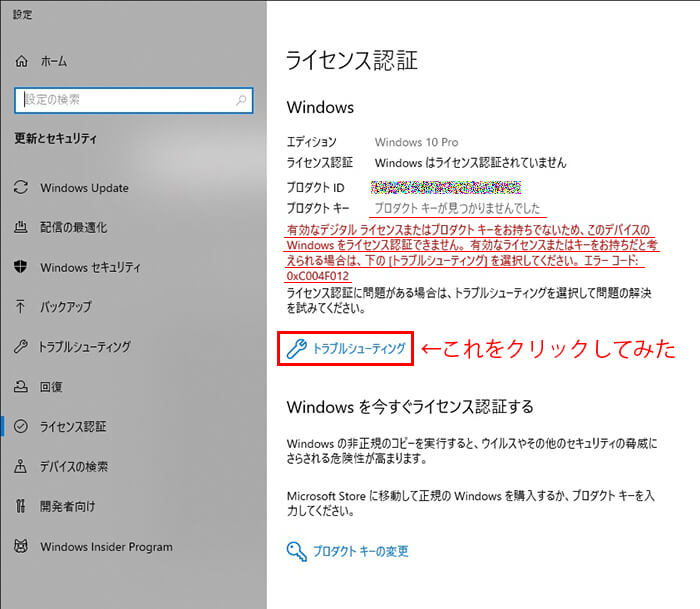Viewport: 700px width, 609px height.
Task: Click 'Windows を今すぐライセンス認証する' heading
Action: click(x=410, y=407)
